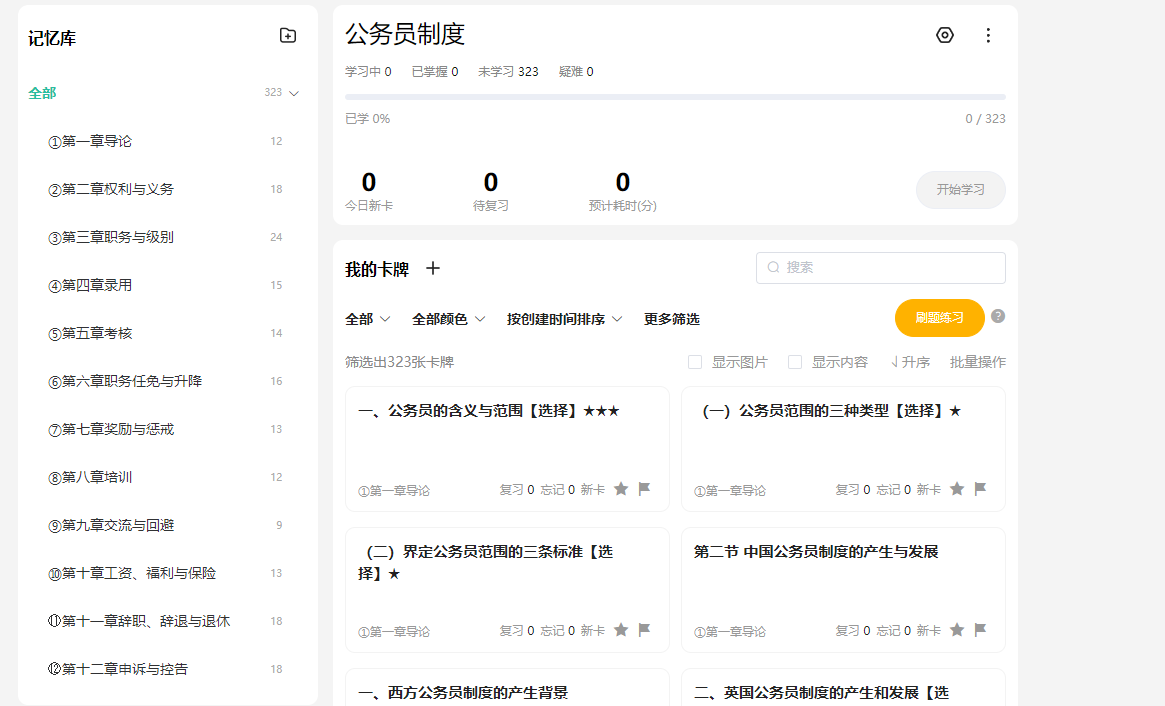
Task: Click the 记忆库 sidebar heading
Action: [52, 38]
